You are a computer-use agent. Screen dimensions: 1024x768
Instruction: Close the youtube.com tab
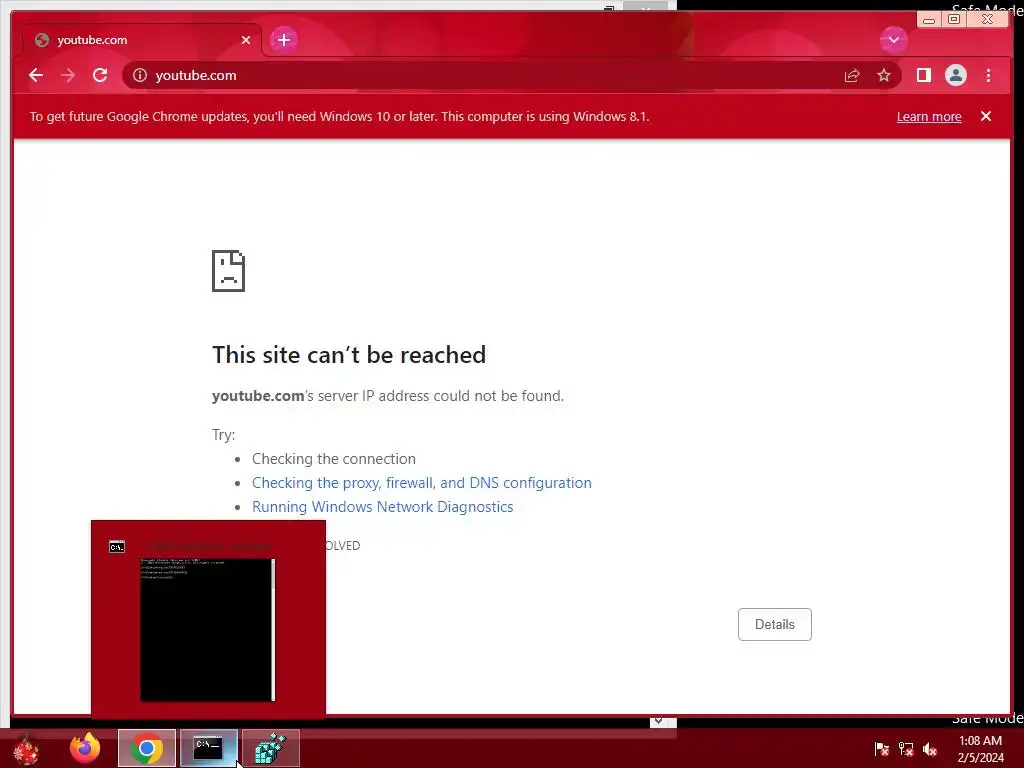click(246, 40)
